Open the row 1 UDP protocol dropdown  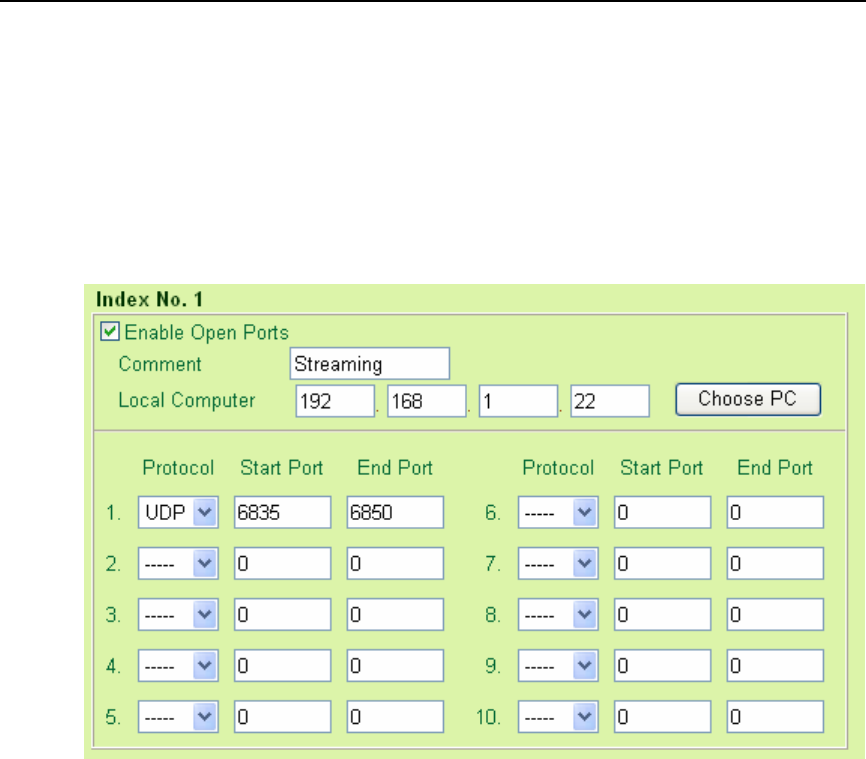(x=178, y=512)
